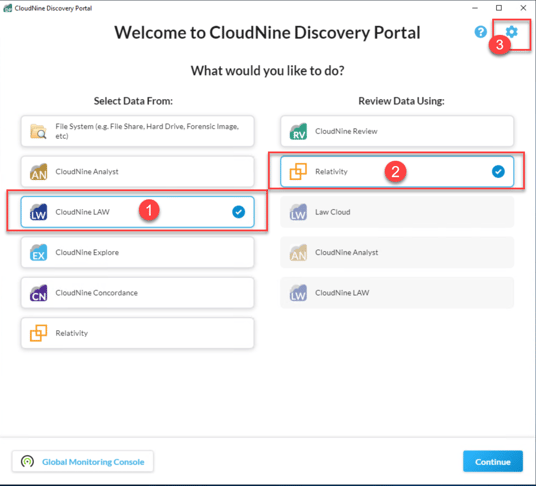Click the CloudNine Explore EX icon
The image size is (536, 486).
(38, 253)
